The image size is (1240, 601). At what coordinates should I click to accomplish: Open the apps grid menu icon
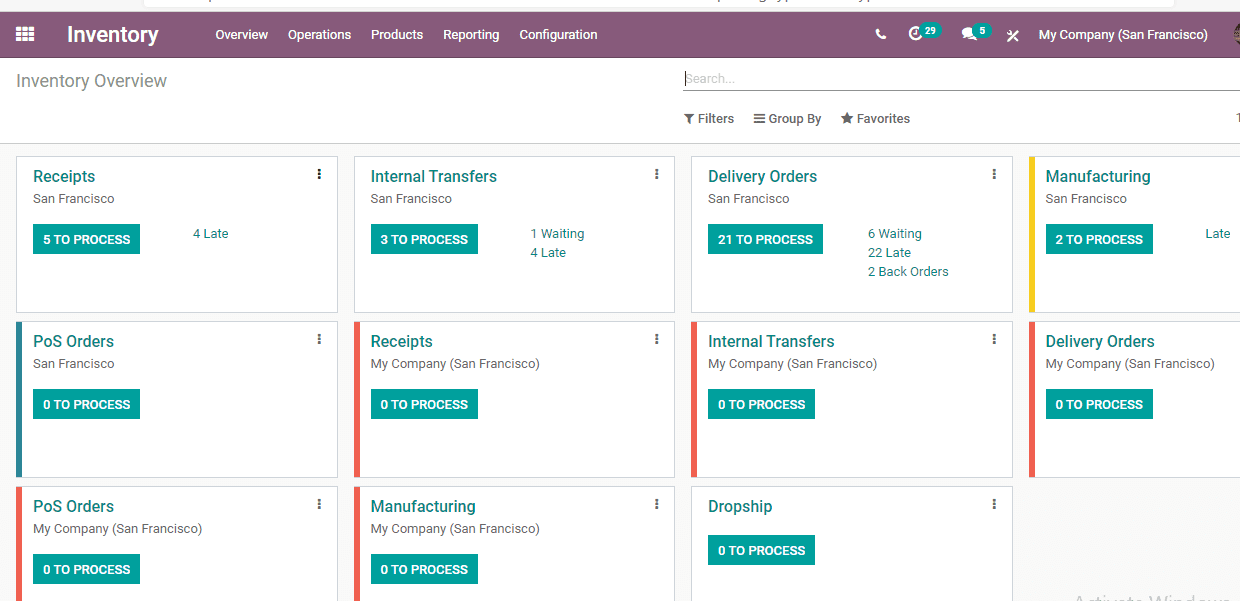click(25, 34)
